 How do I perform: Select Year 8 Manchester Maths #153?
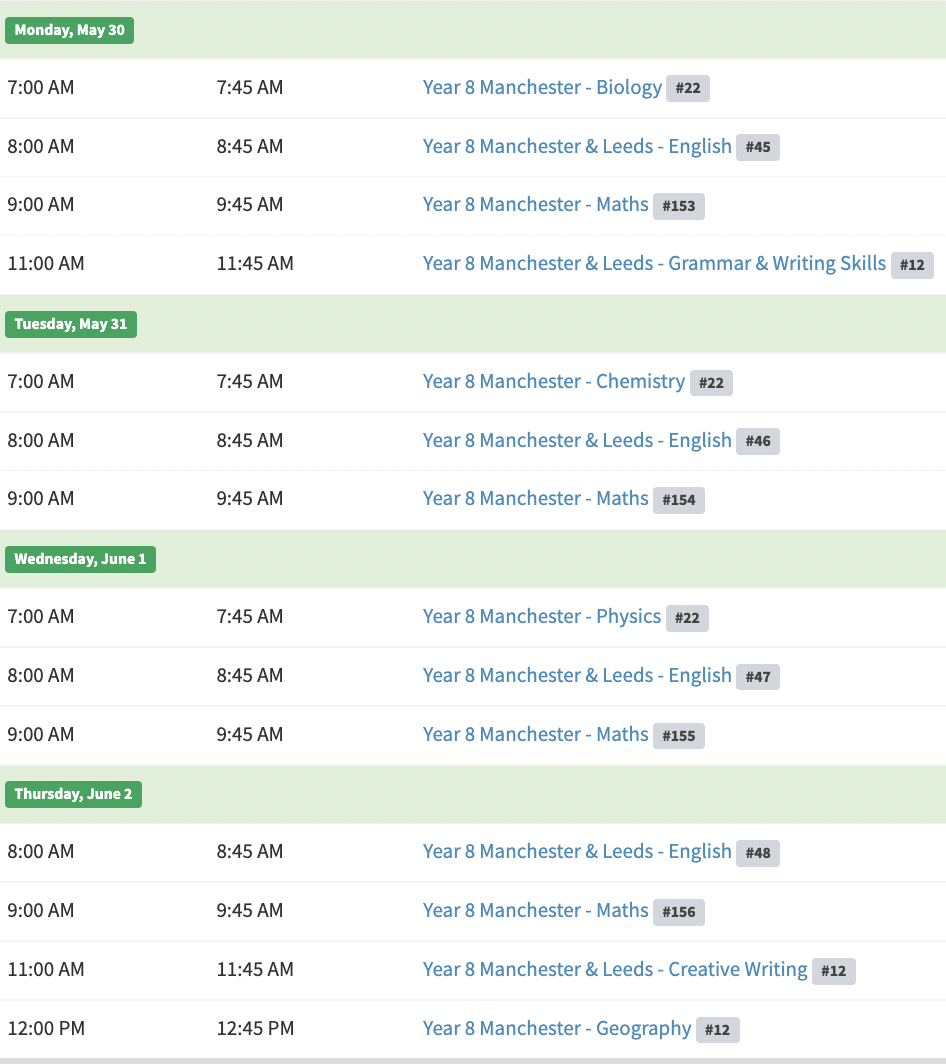tap(535, 205)
